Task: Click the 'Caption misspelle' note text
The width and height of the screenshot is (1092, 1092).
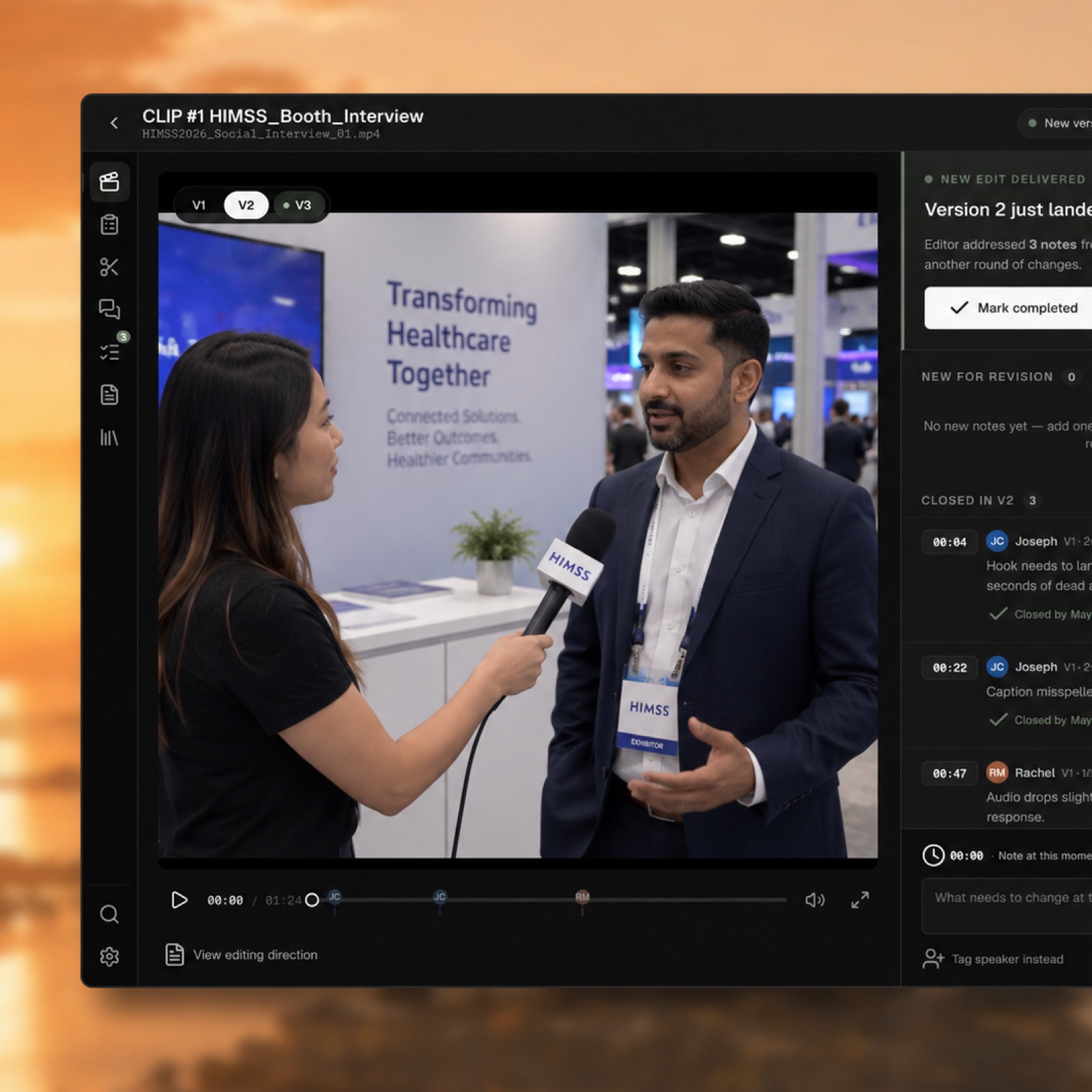Action: click(x=1039, y=691)
